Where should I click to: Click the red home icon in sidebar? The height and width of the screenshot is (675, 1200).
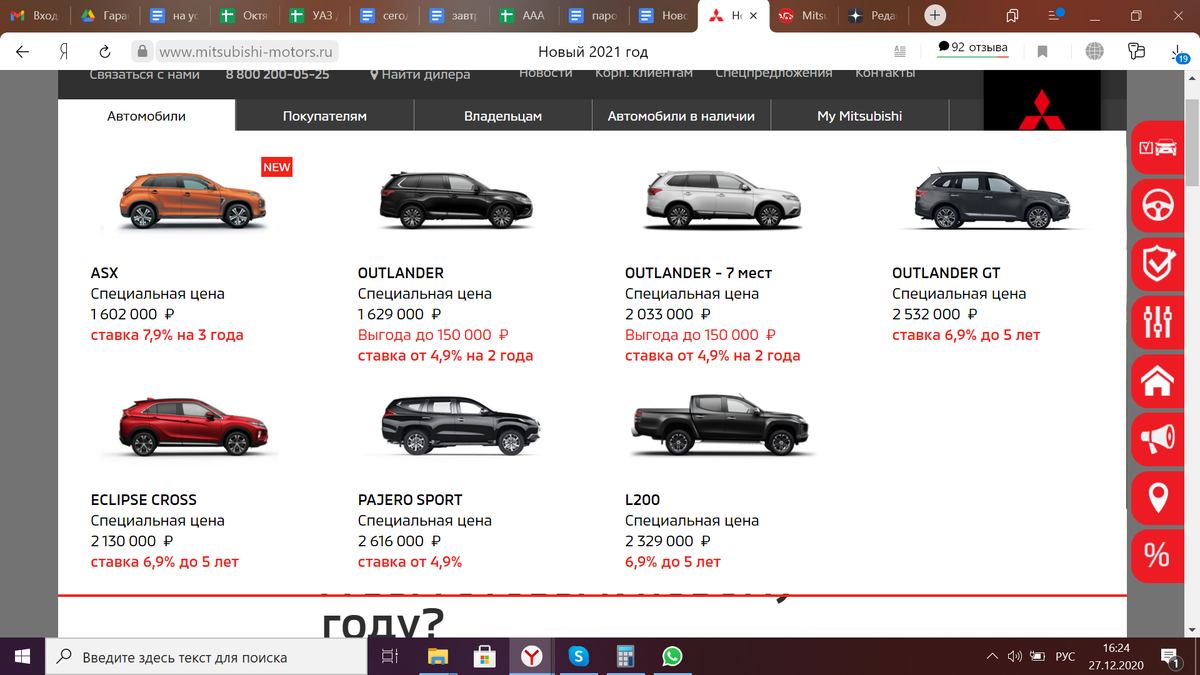click(x=1157, y=381)
